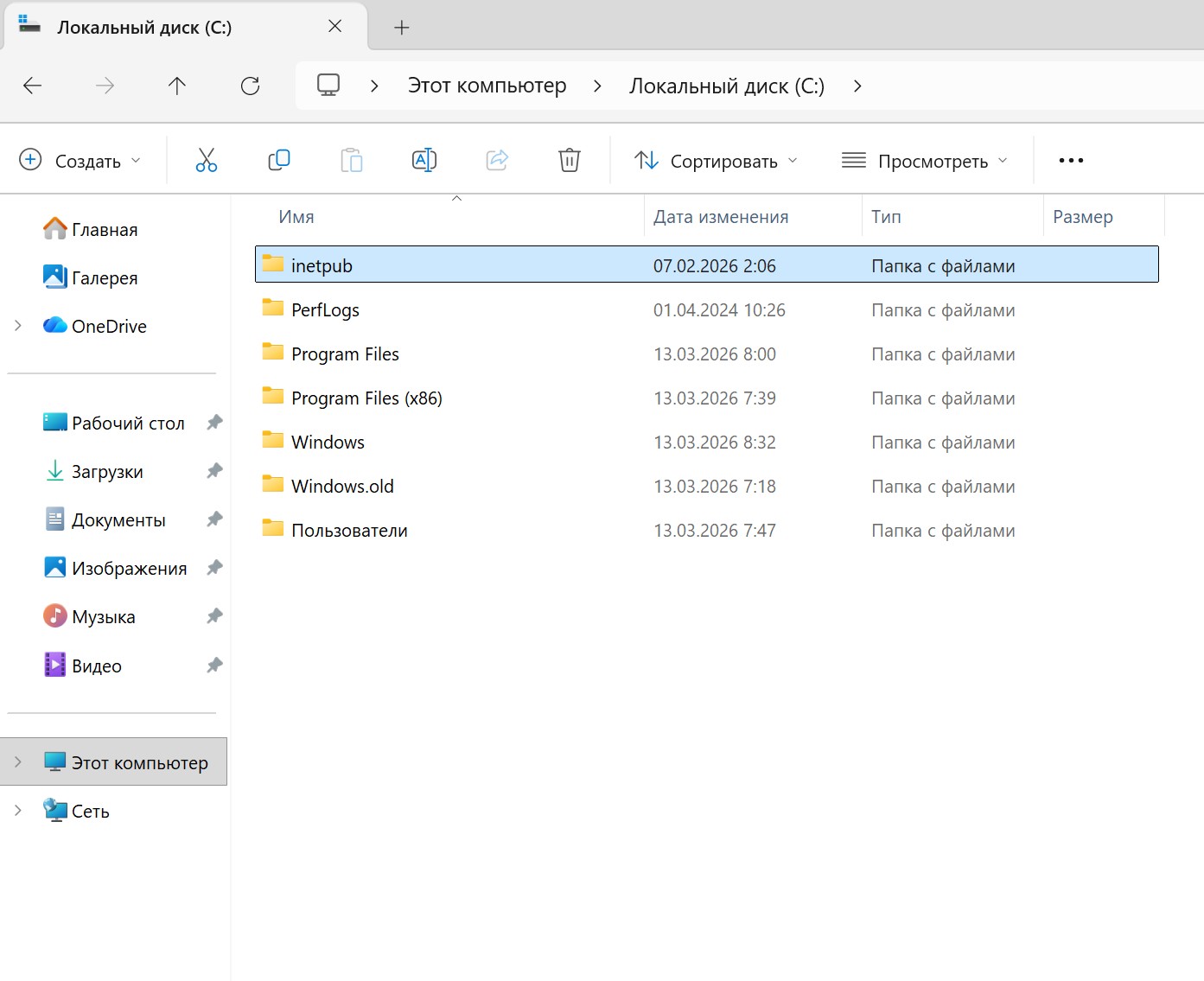Sort by Дата изменения column header
The width and height of the screenshot is (1204, 981).
tap(753, 216)
